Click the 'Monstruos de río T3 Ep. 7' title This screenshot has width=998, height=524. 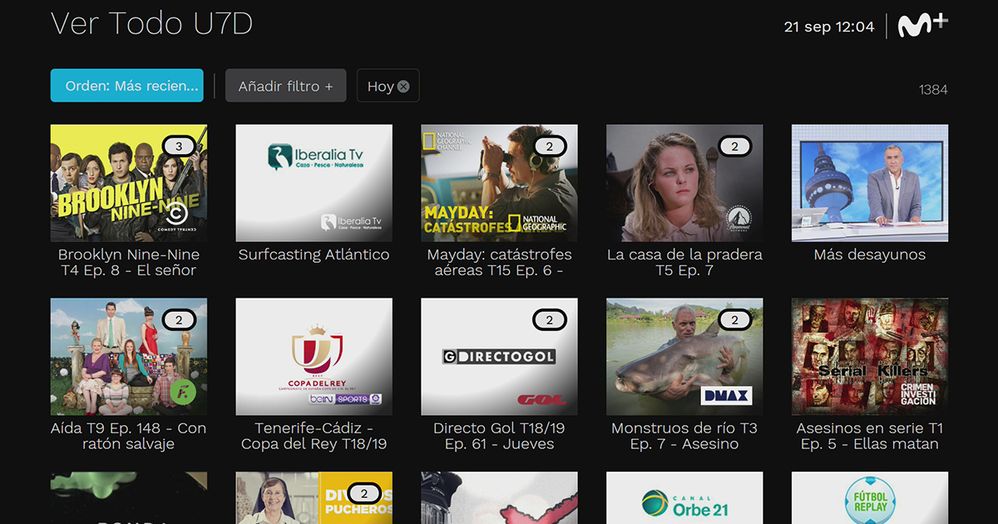684,436
